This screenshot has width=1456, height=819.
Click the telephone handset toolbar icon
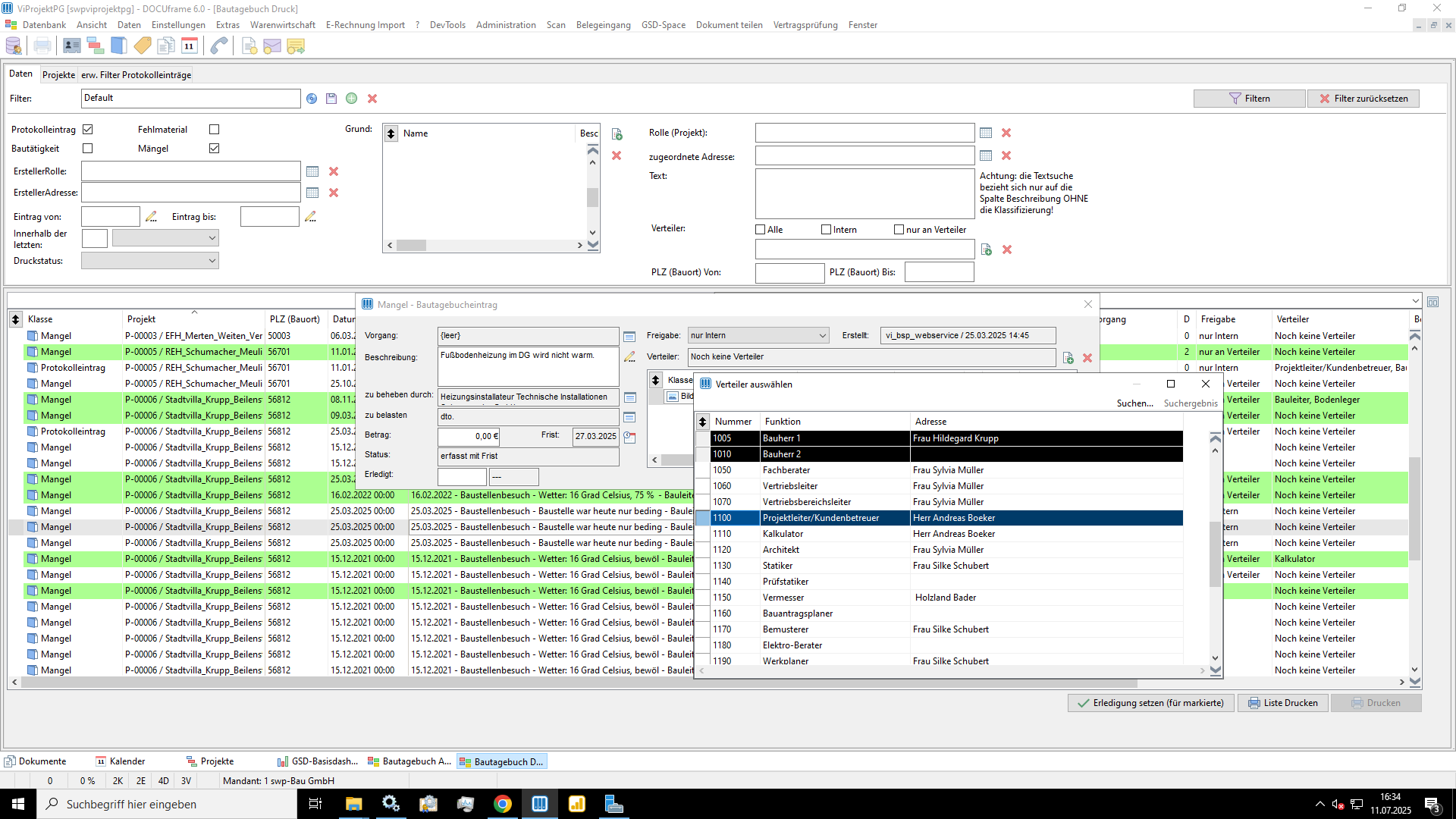(219, 46)
